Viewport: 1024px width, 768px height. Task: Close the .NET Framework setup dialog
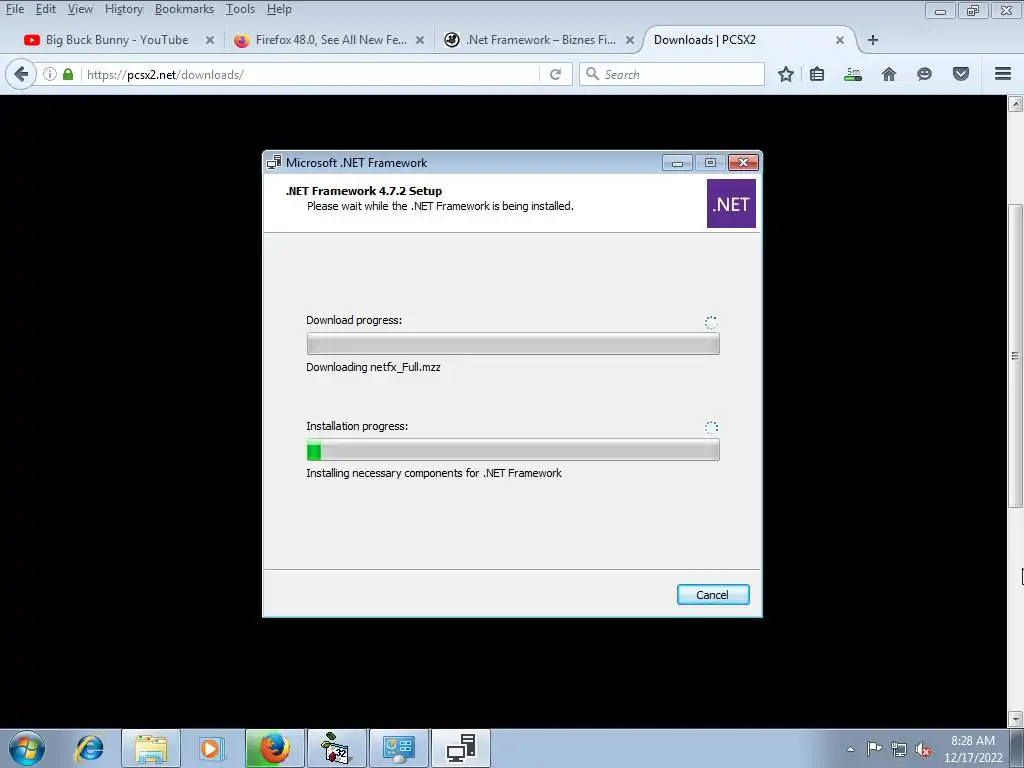click(x=743, y=163)
